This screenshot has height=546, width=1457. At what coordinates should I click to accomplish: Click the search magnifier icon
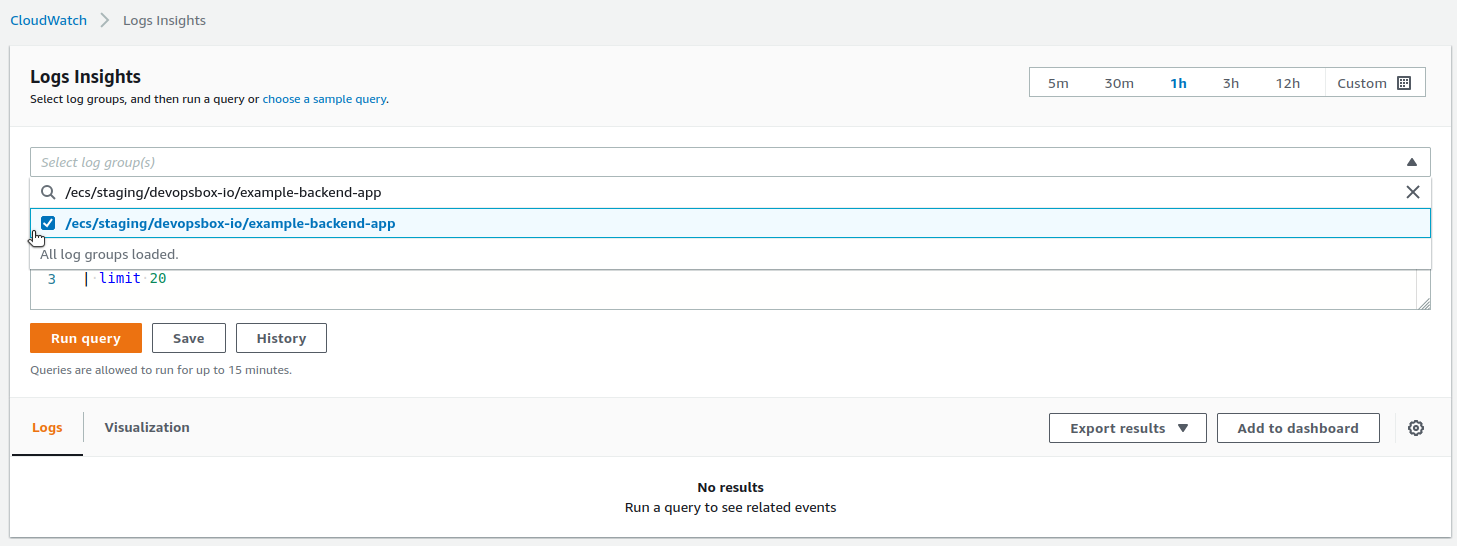48,192
